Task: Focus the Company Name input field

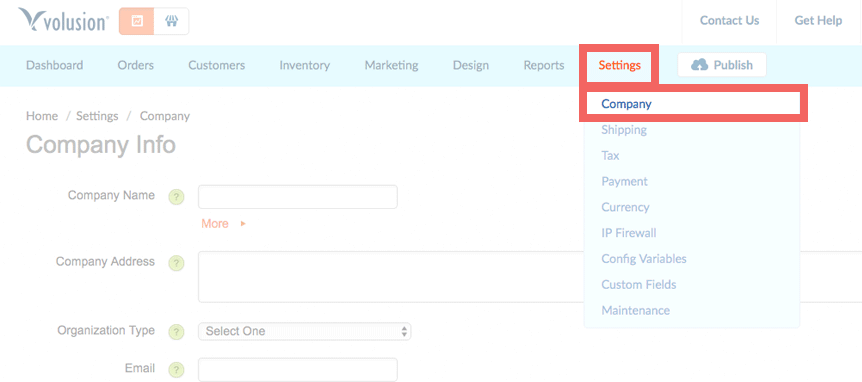Action: 297,197
